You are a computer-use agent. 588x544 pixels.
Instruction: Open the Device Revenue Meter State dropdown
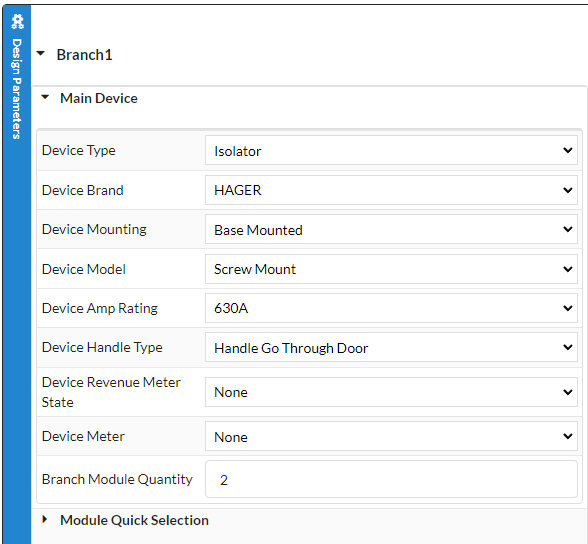point(391,392)
